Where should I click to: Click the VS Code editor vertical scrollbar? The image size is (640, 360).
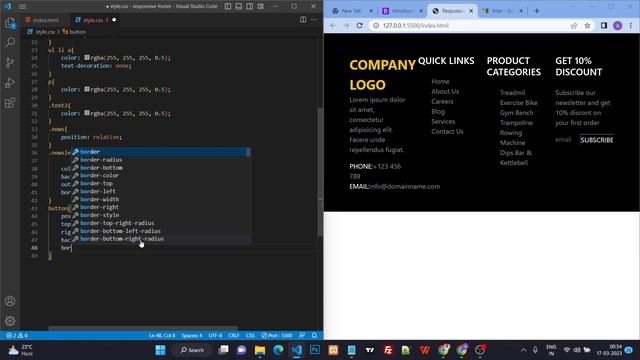point(320,171)
